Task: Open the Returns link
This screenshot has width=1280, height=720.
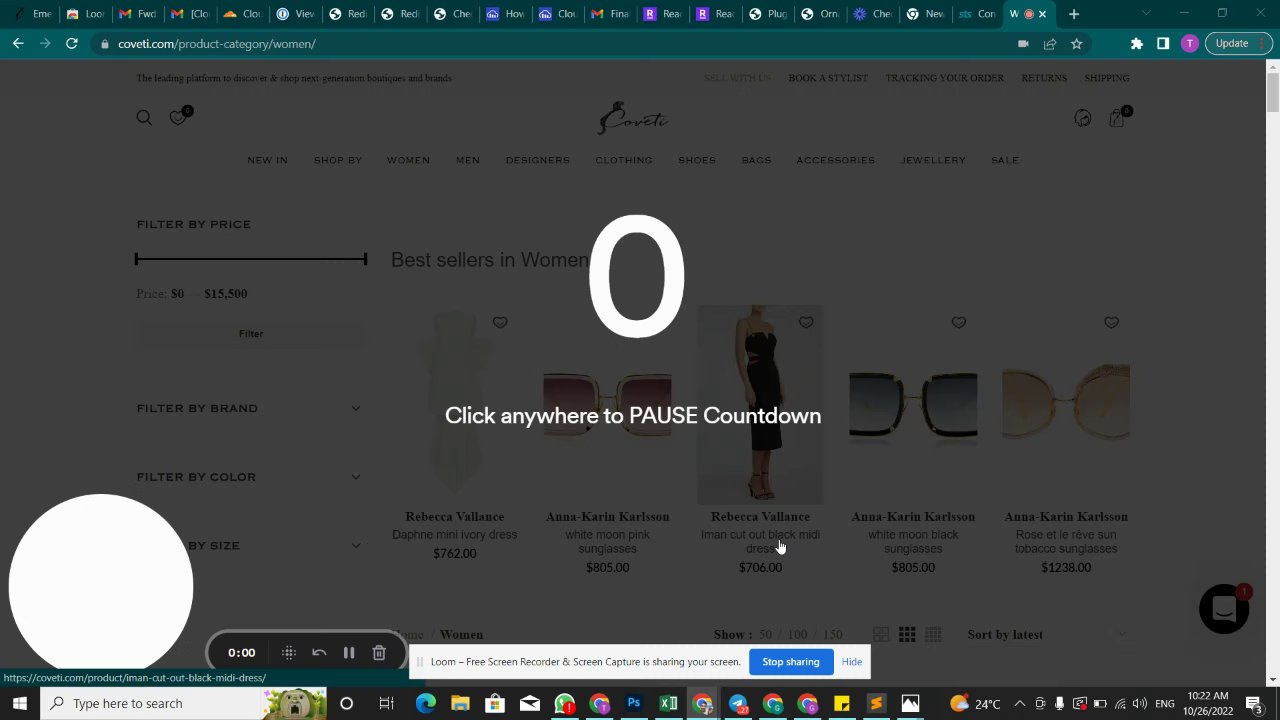Action: point(1044,78)
